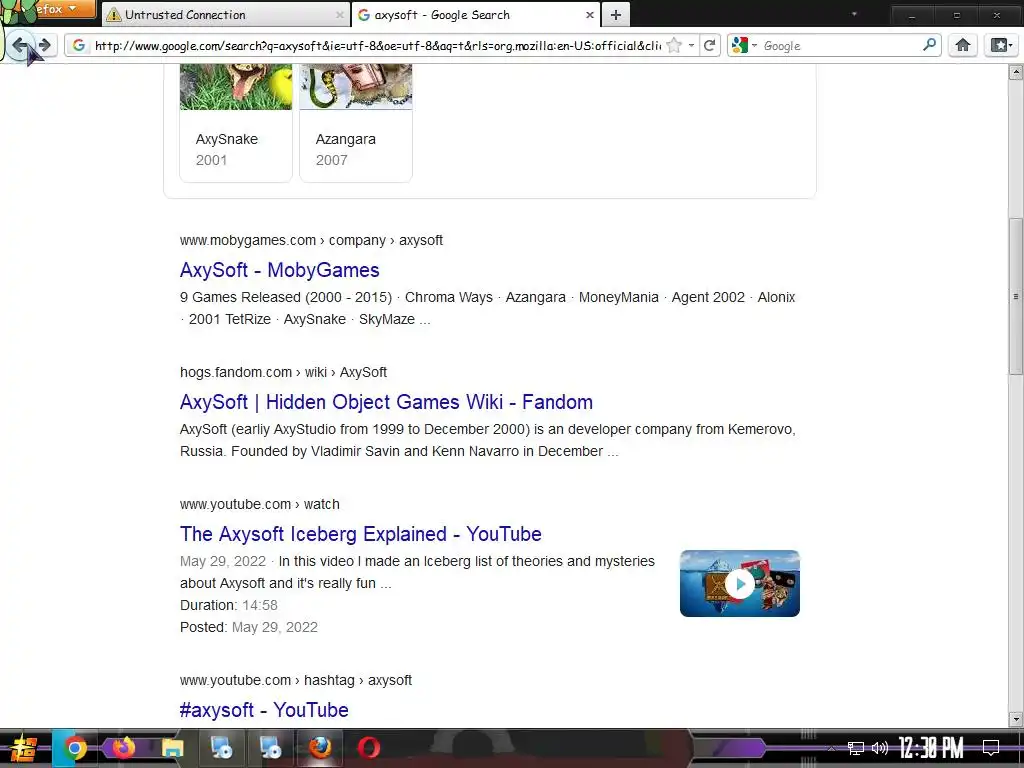Open the volume speaker tray icon
This screenshot has width=1024, height=768.
click(880, 748)
